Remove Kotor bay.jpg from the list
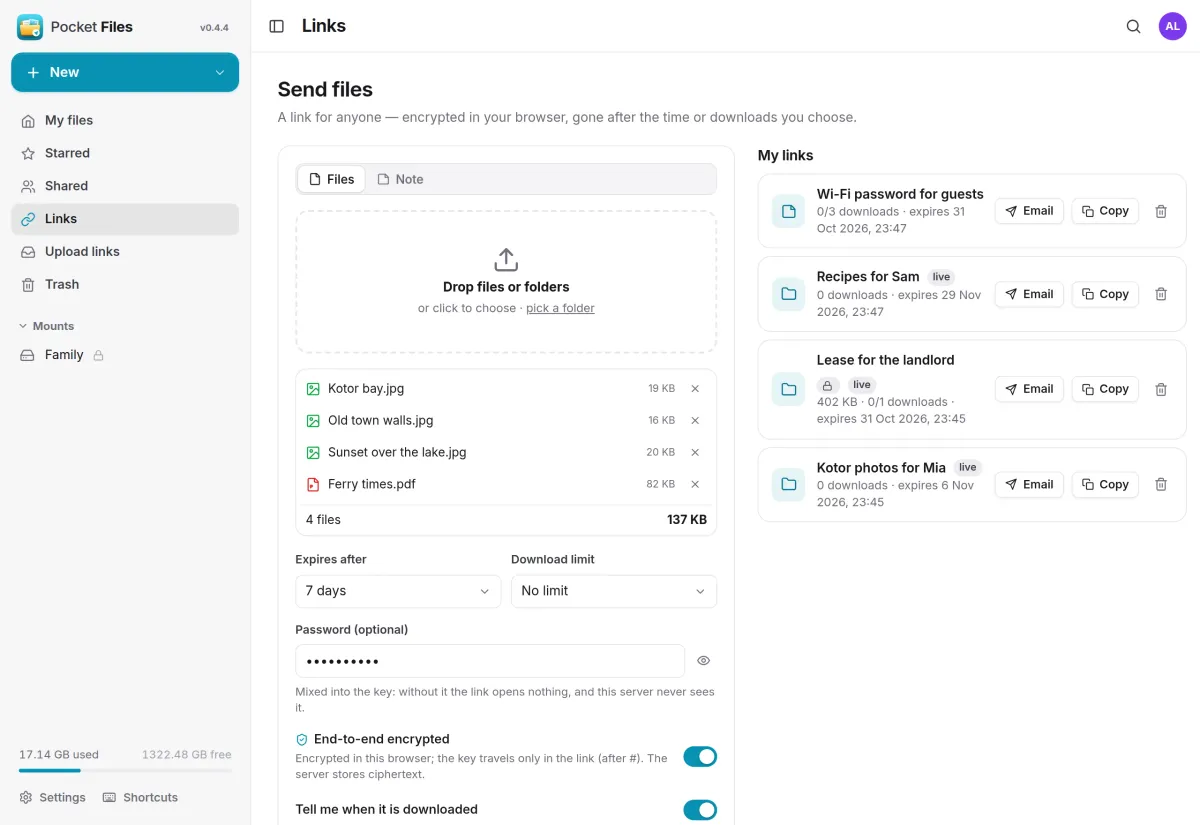 click(695, 388)
